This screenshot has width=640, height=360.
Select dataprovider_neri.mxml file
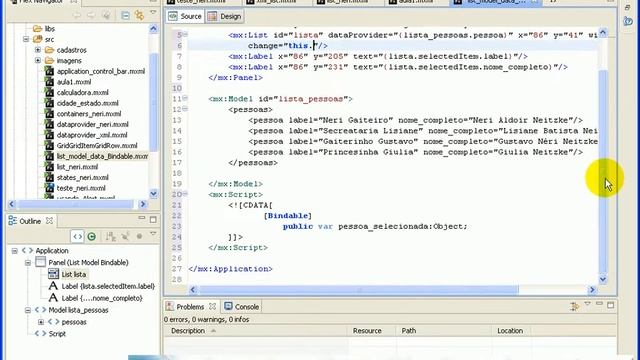92,124
